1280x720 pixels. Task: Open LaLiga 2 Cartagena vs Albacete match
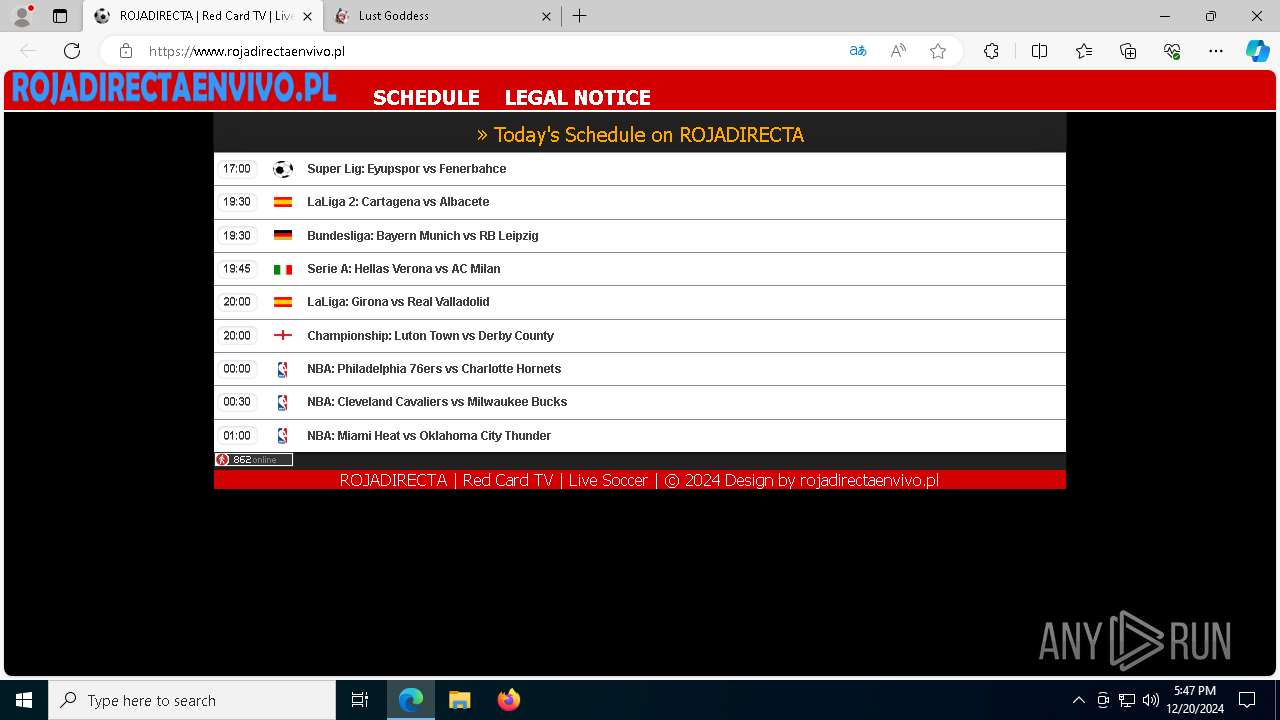tap(398, 202)
